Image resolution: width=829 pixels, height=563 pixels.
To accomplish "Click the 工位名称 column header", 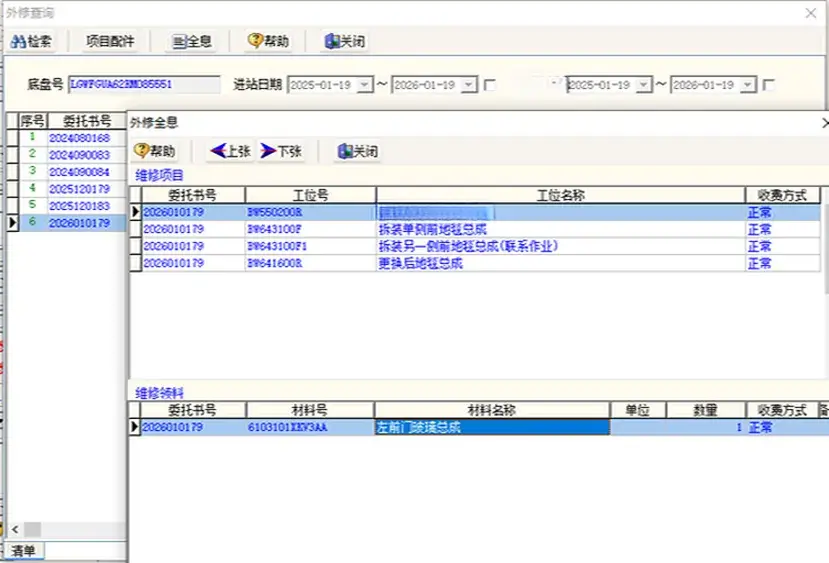I will (x=560, y=195).
